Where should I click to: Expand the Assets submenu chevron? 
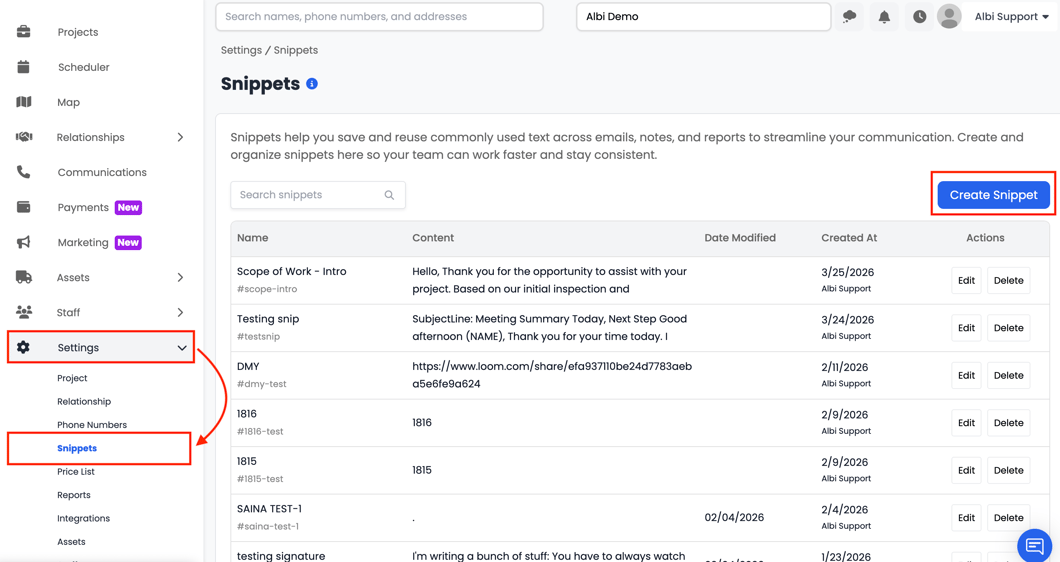(180, 277)
